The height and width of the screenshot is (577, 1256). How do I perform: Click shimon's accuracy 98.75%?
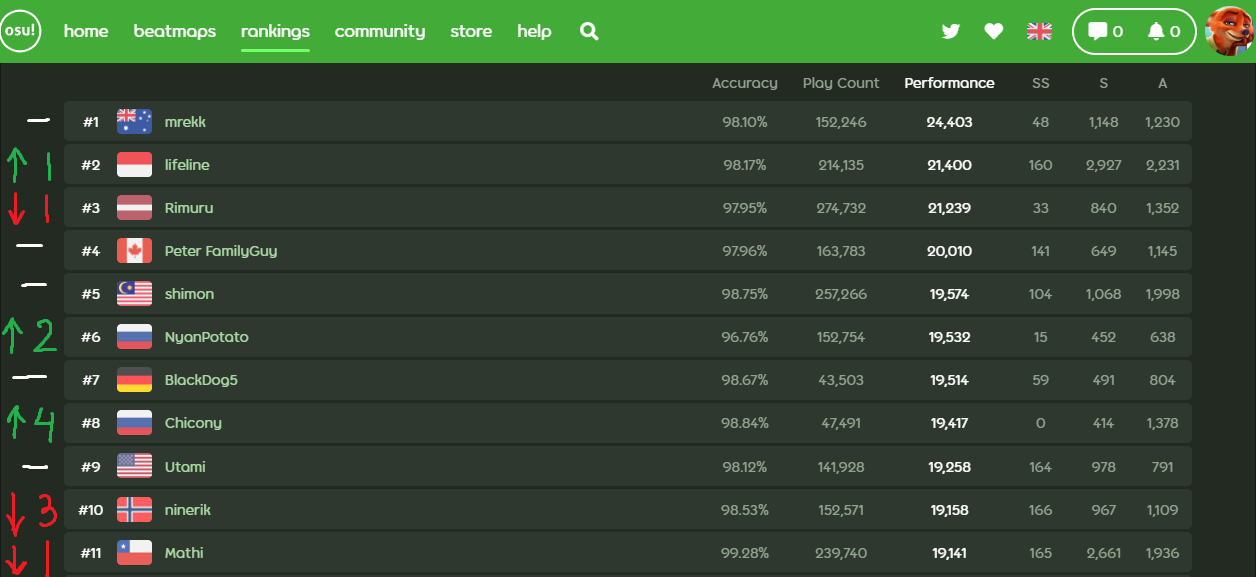click(745, 294)
